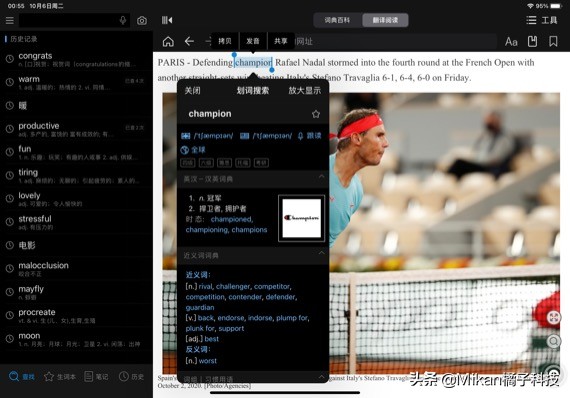The width and height of the screenshot is (570, 398).
Task: Navigate back with the left arrow
Action: point(189,41)
